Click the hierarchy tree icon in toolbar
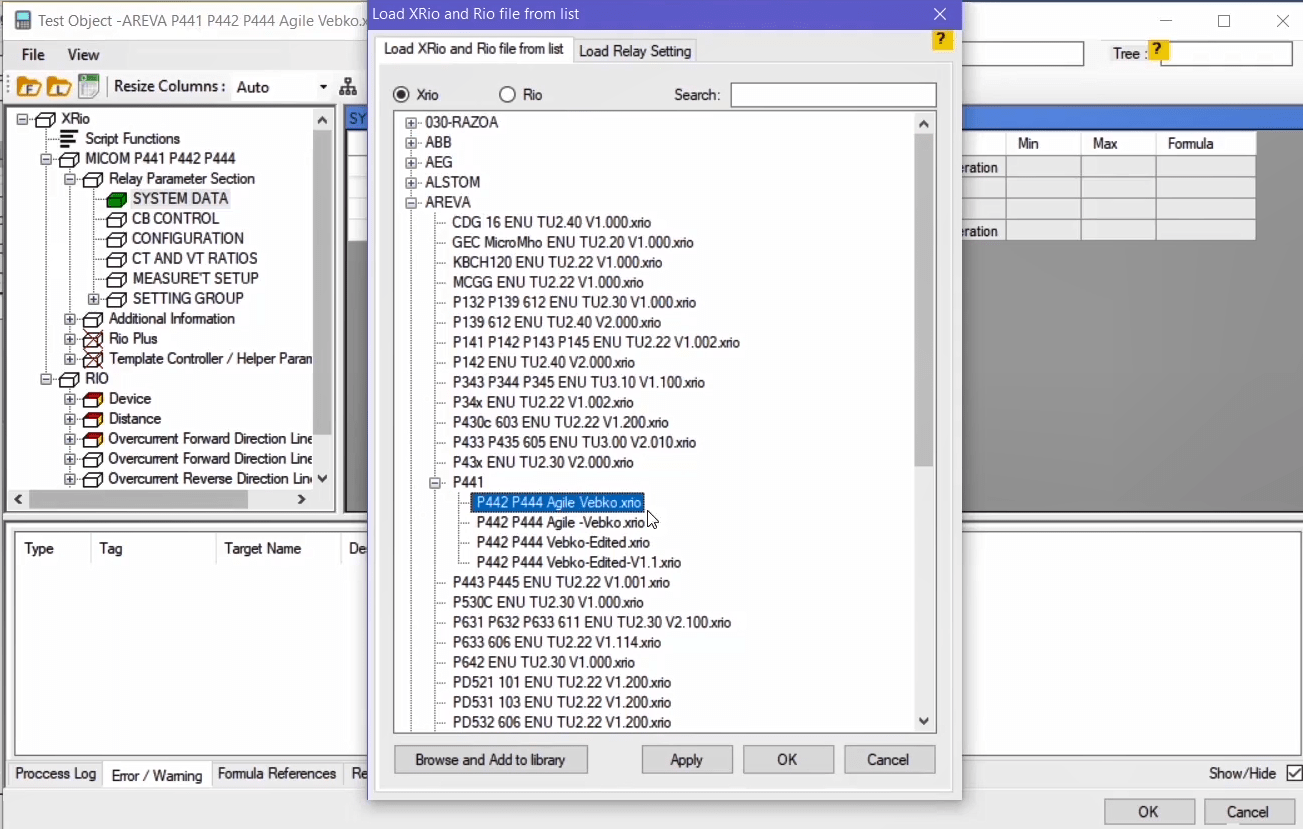The height and width of the screenshot is (829, 1303). coord(348,87)
